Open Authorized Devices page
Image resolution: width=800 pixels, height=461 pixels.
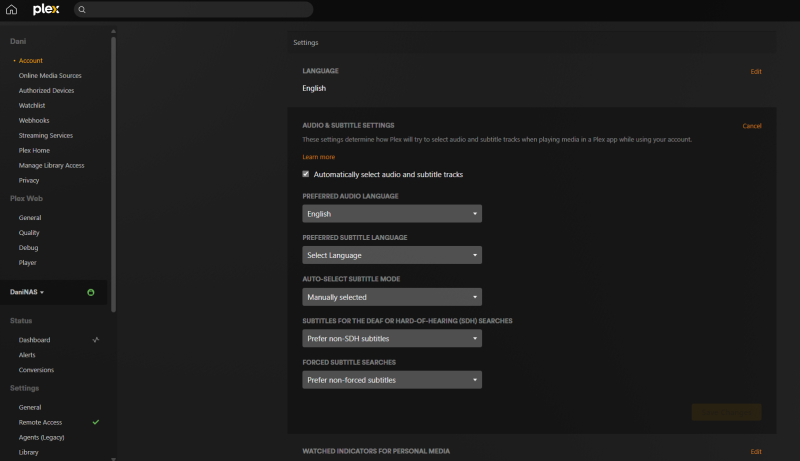pyautogui.click(x=46, y=90)
